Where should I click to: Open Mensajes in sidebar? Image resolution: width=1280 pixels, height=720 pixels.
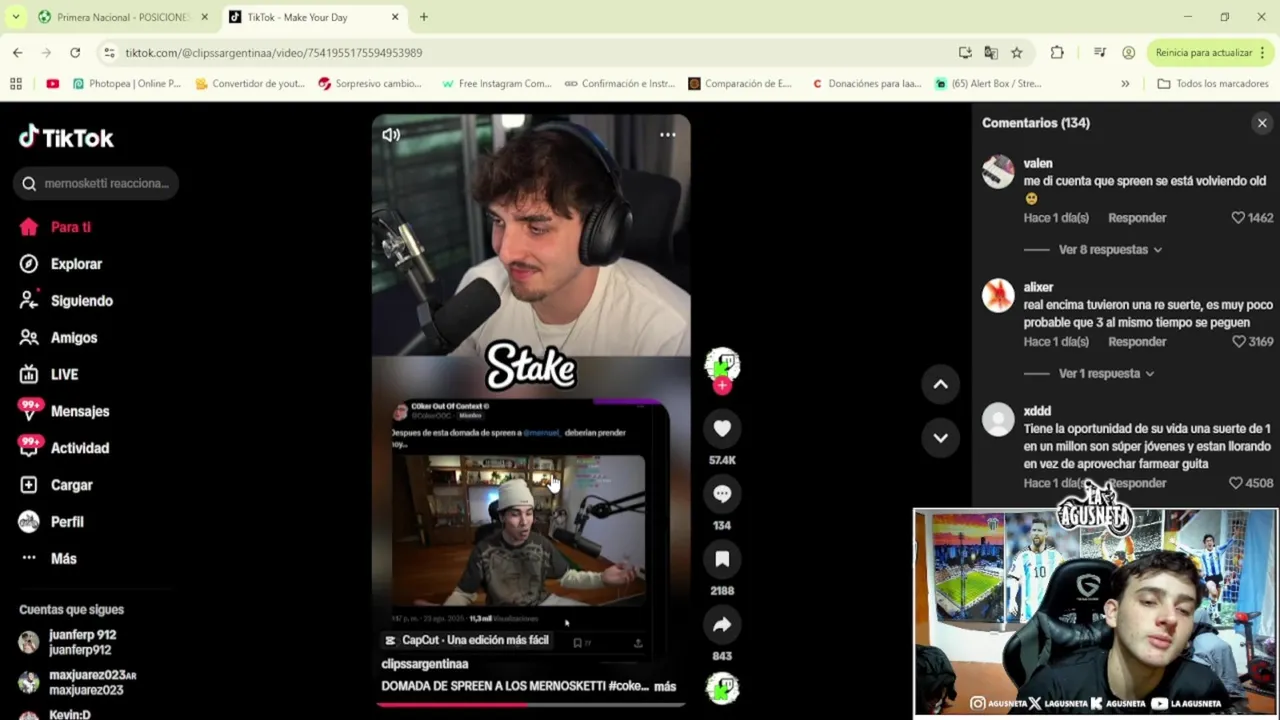pyautogui.click(x=65, y=411)
